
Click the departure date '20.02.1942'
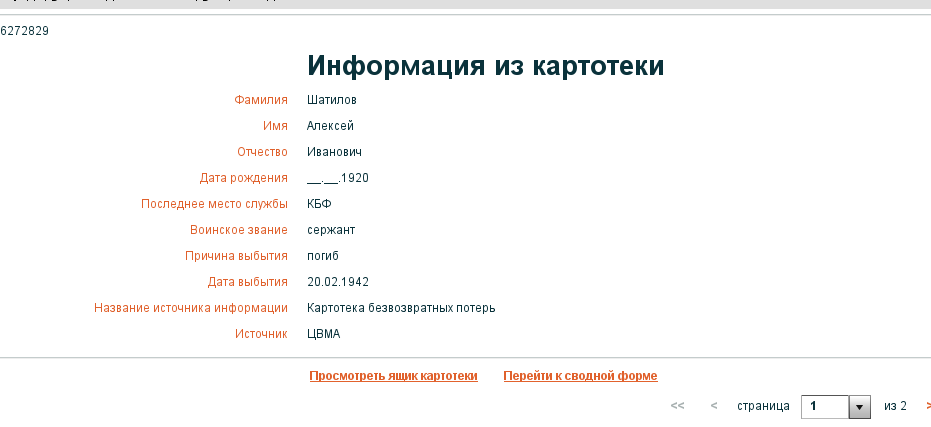point(338,282)
